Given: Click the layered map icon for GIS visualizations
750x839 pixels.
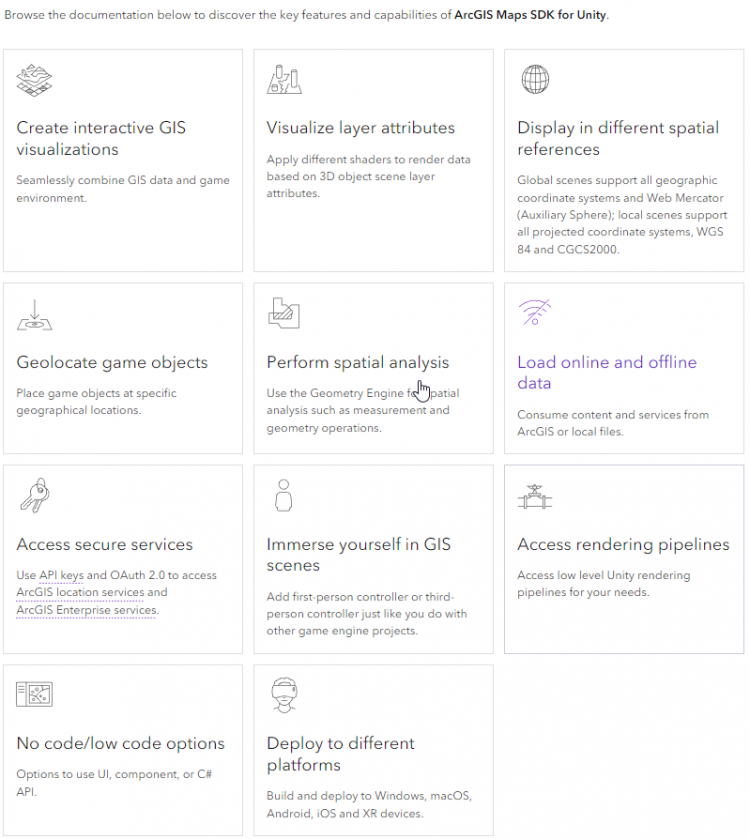Looking at the screenshot, I should (34, 80).
